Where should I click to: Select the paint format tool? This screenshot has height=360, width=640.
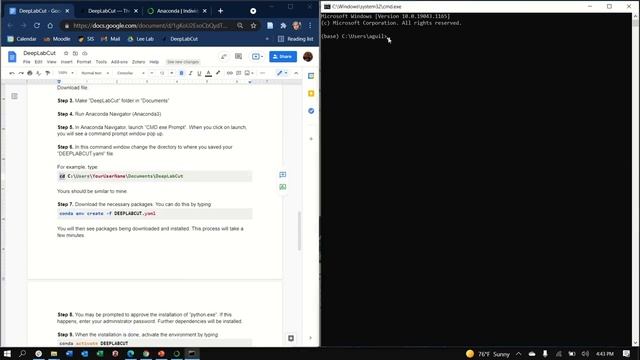click(x=48, y=73)
